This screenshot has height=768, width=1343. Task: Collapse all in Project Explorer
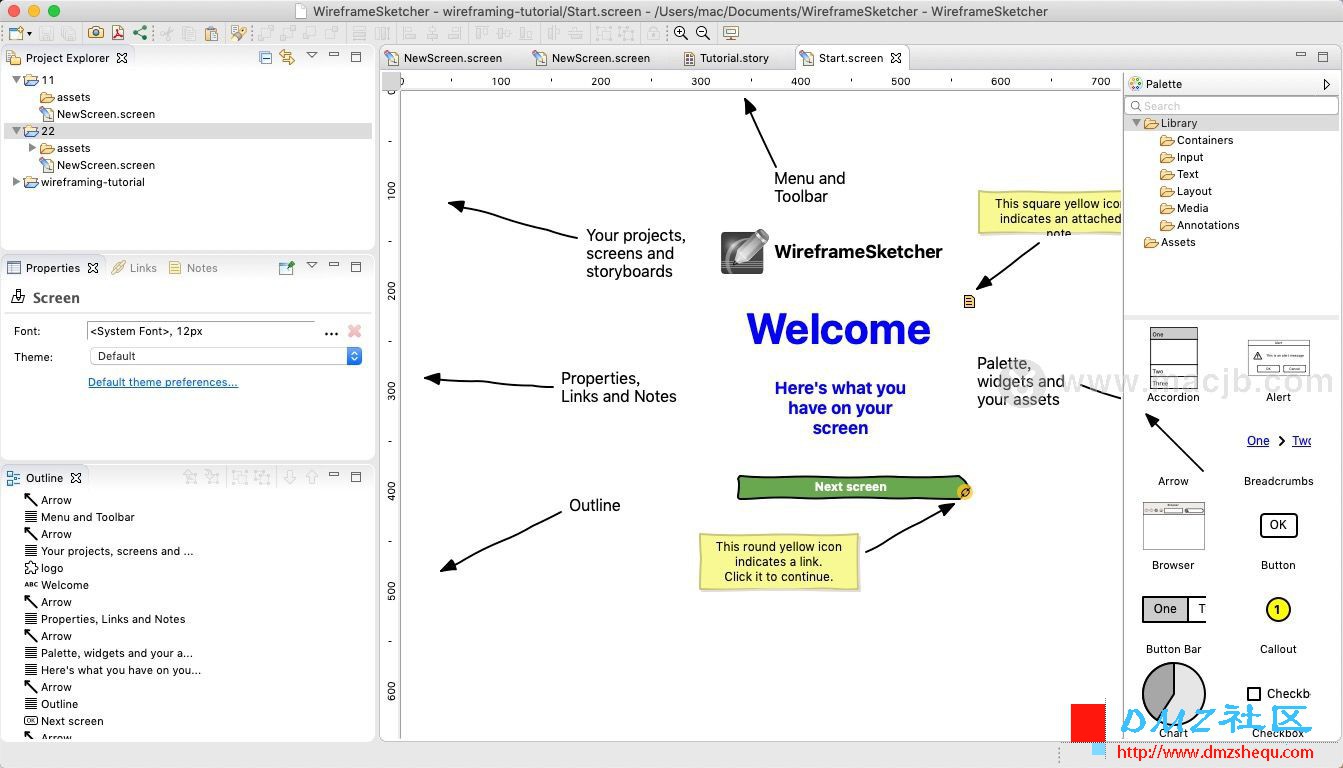coord(265,57)
